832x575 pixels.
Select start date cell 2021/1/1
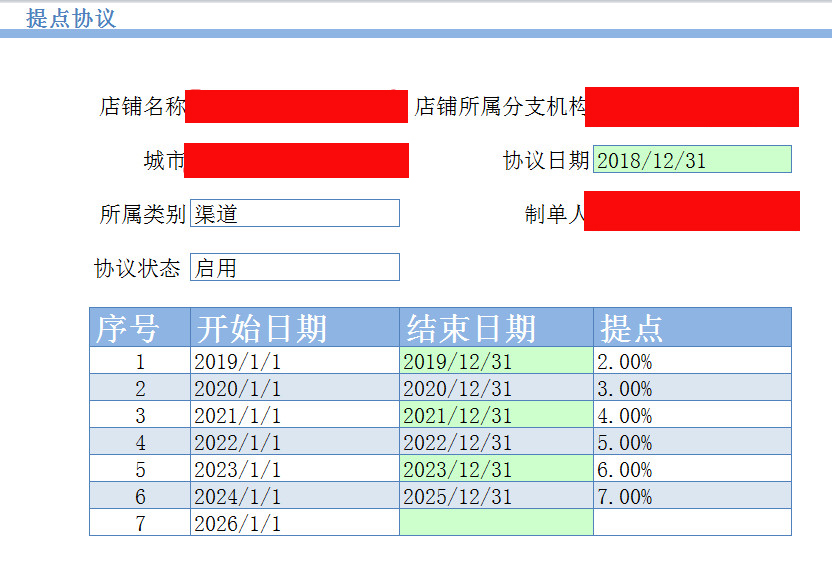click(294, 415)
